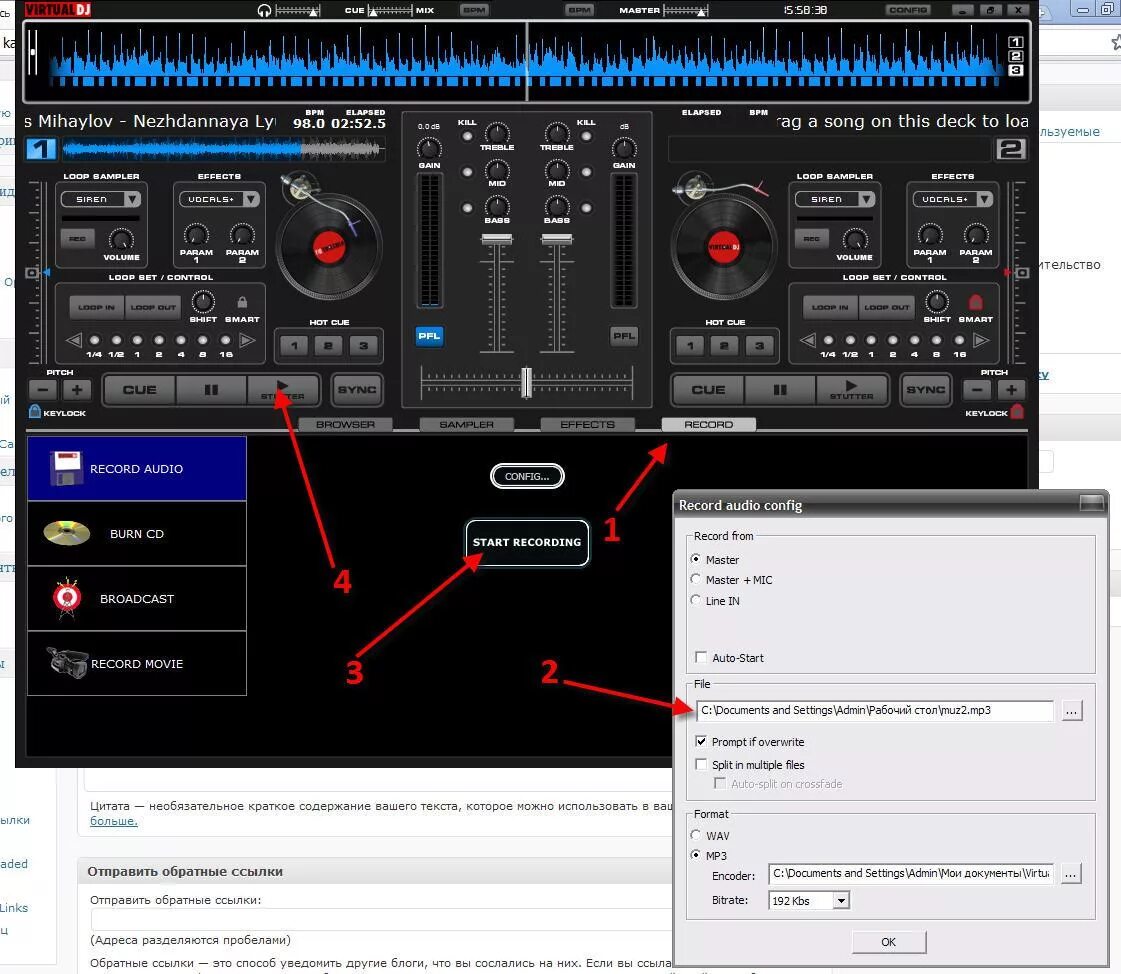Toggle right deck keylock padlock icon
The height and width of the screenshot is (974, 1121).
point(1017,411)
